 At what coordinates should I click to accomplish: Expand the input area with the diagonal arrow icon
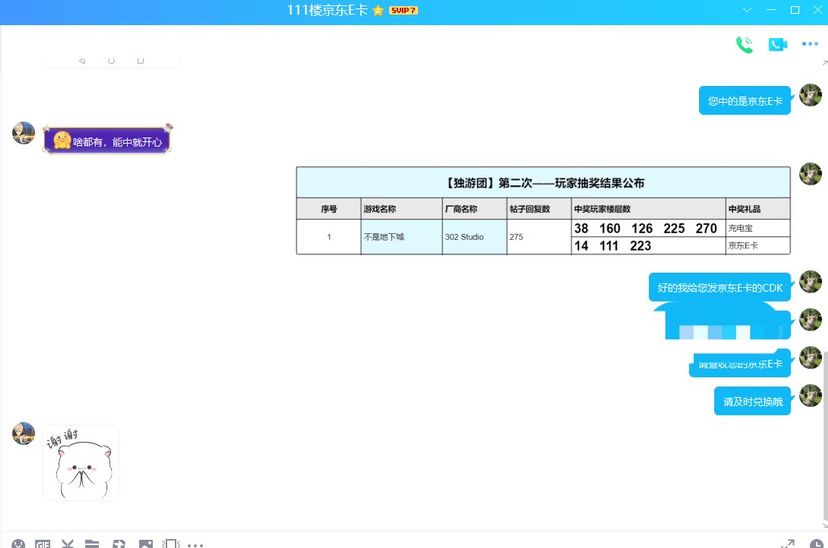click(787, 543)
